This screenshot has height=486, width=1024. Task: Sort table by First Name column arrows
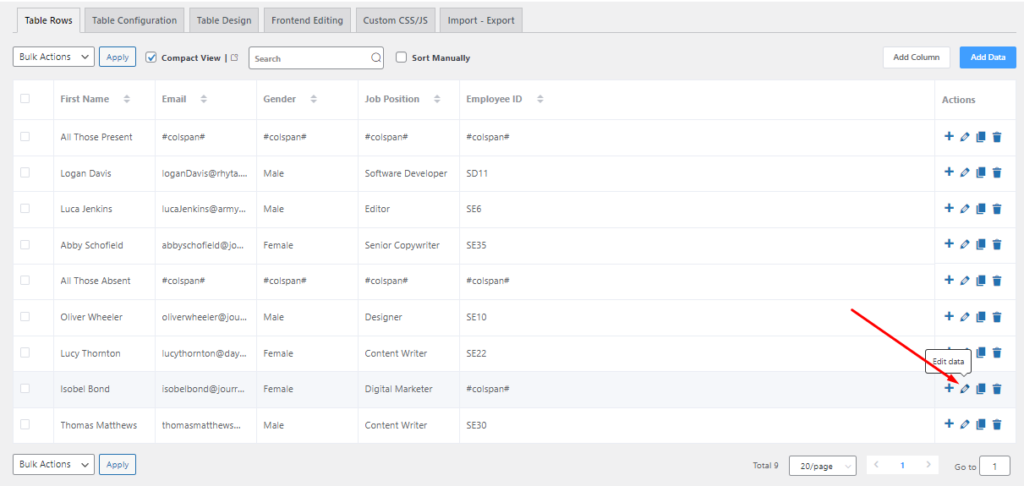(x=127, y=99)
